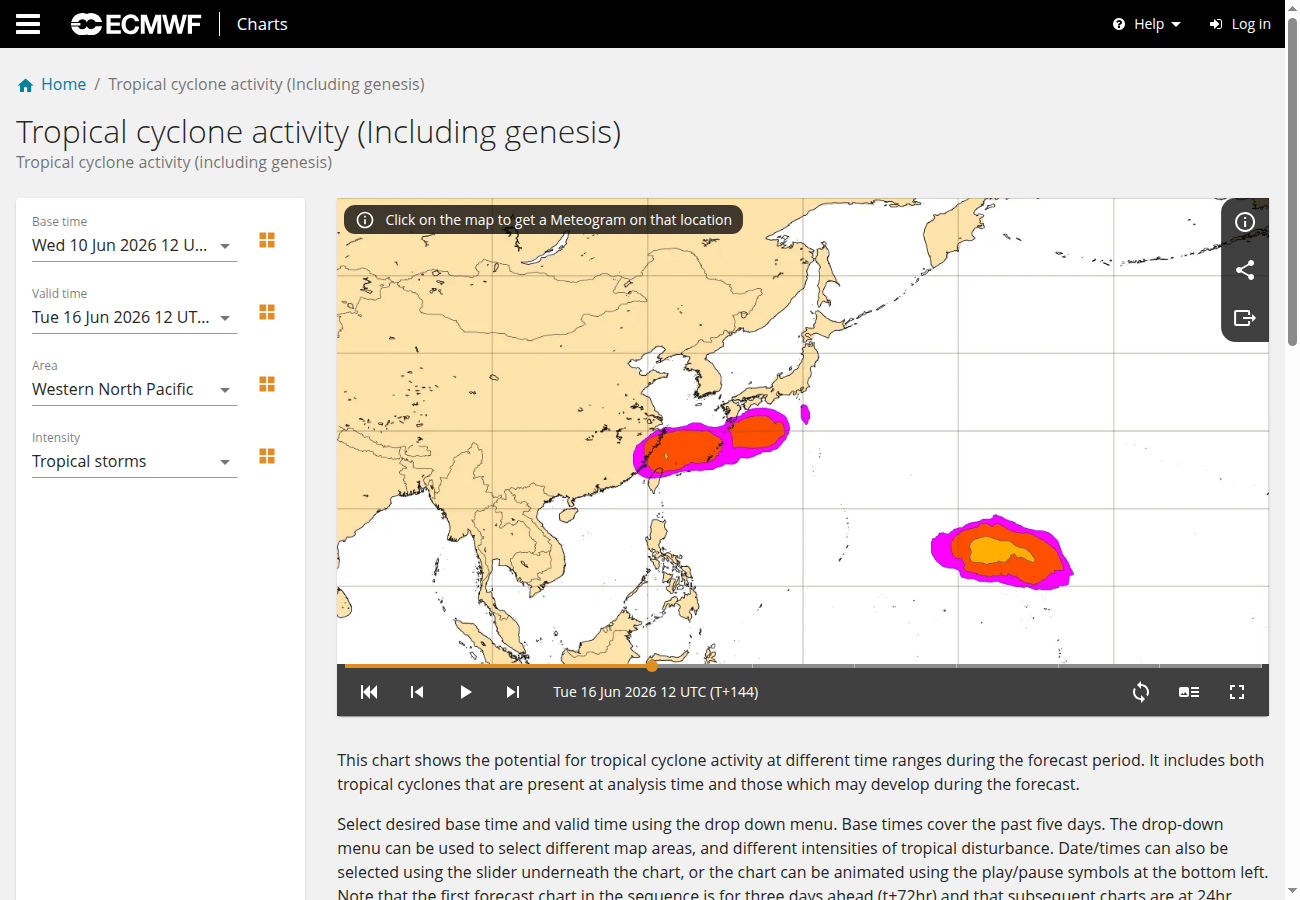
Task: Click the timeline slider handle
Action: (652, 665)
